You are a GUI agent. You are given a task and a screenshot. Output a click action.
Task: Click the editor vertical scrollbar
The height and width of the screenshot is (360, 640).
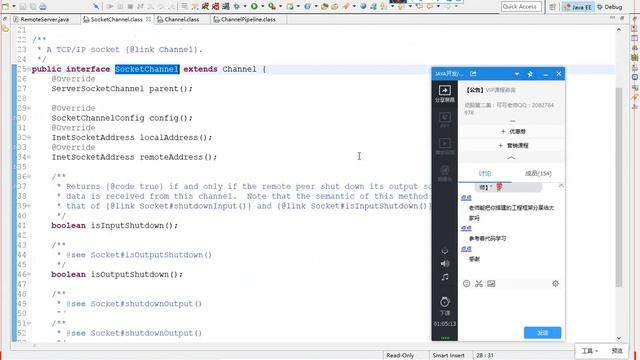click(x=619, y=187)
